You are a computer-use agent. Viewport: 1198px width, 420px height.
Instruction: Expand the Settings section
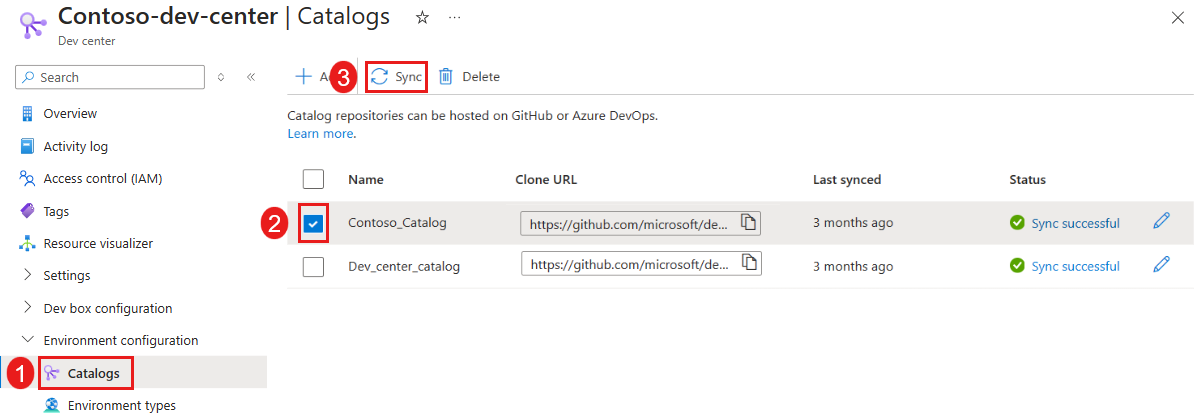coord(27,275)
